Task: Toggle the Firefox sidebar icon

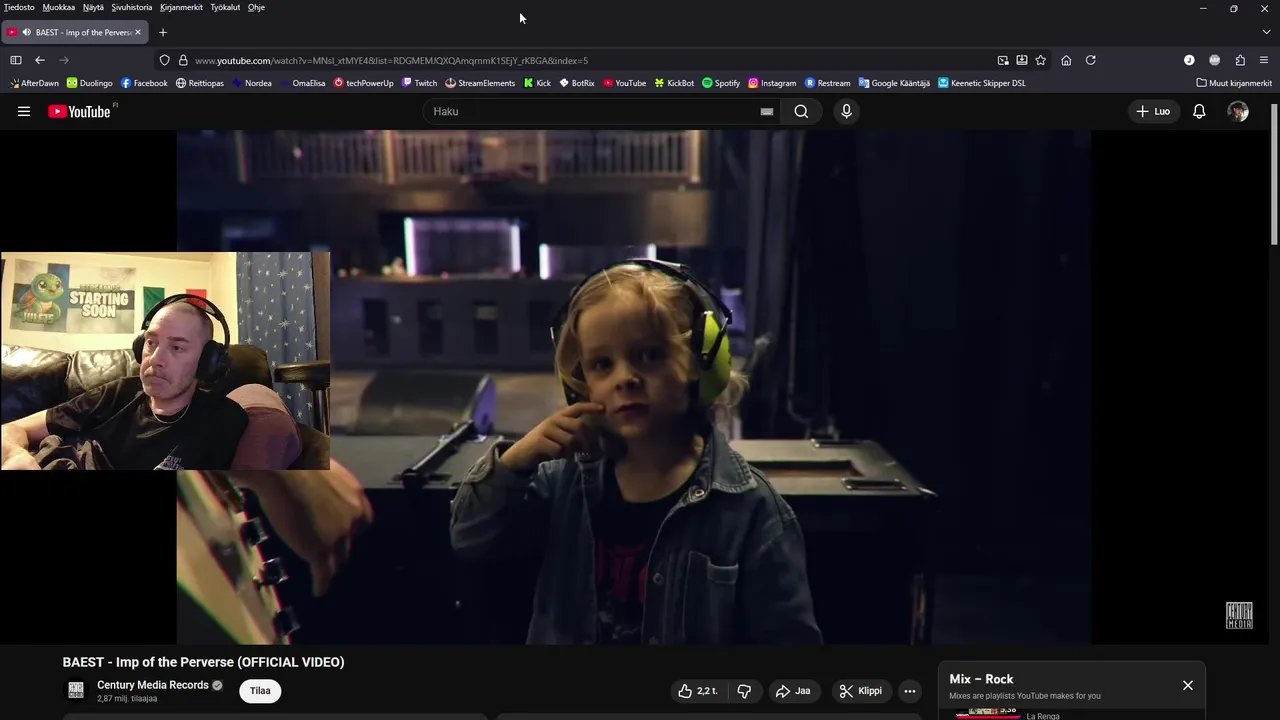Action: pyautogui.click(x=16, y=60)
